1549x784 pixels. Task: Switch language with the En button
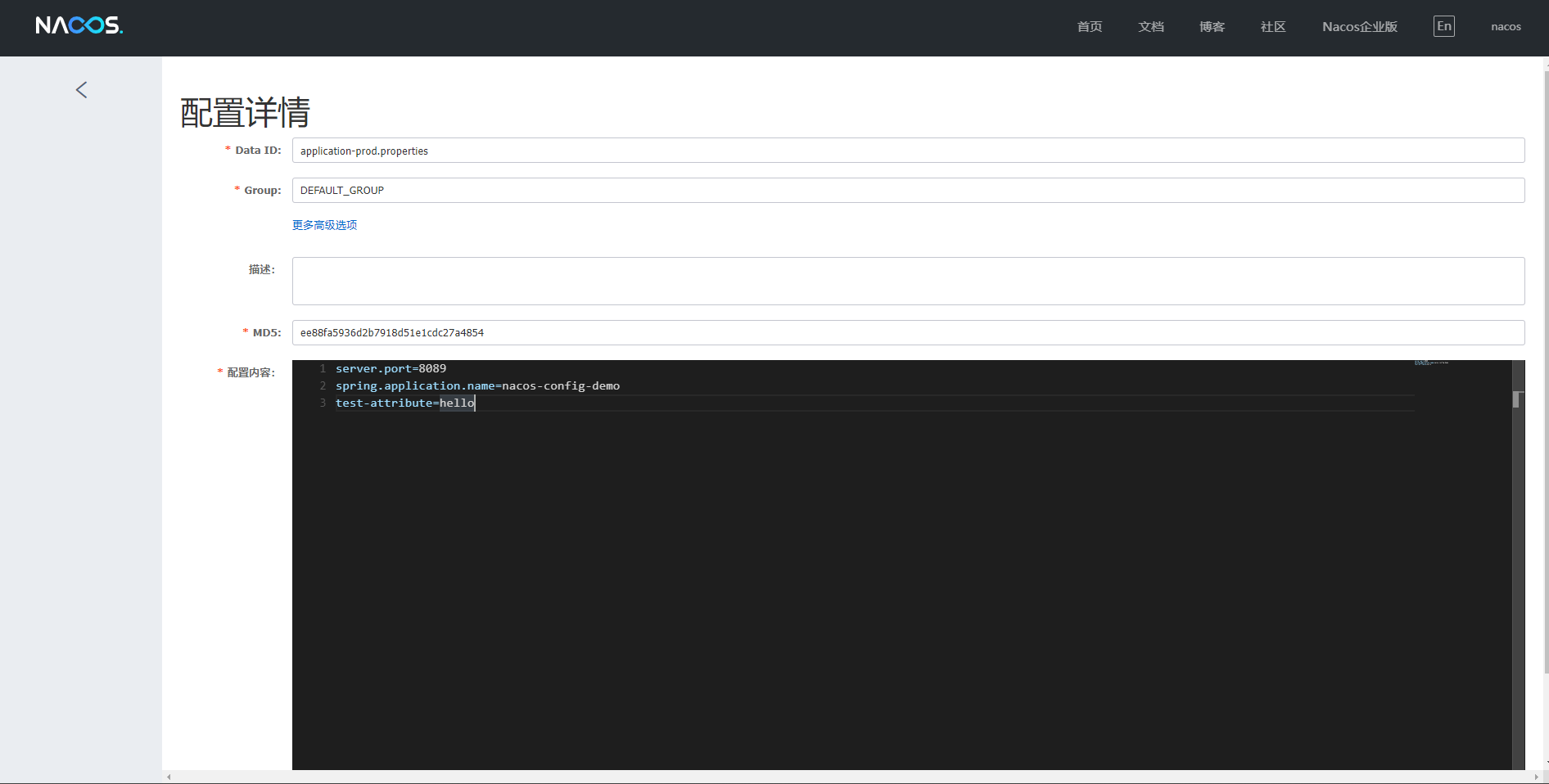pos(1444,26)
